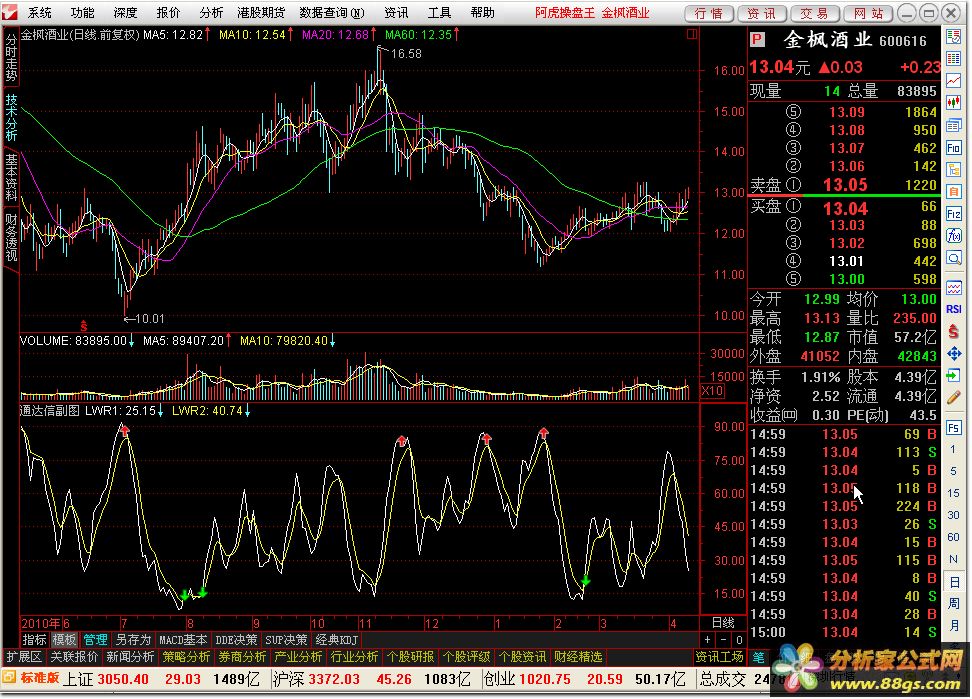Select 经典KDJ template
This screenshot has width=972, height=699.
[x=337, y=640]
